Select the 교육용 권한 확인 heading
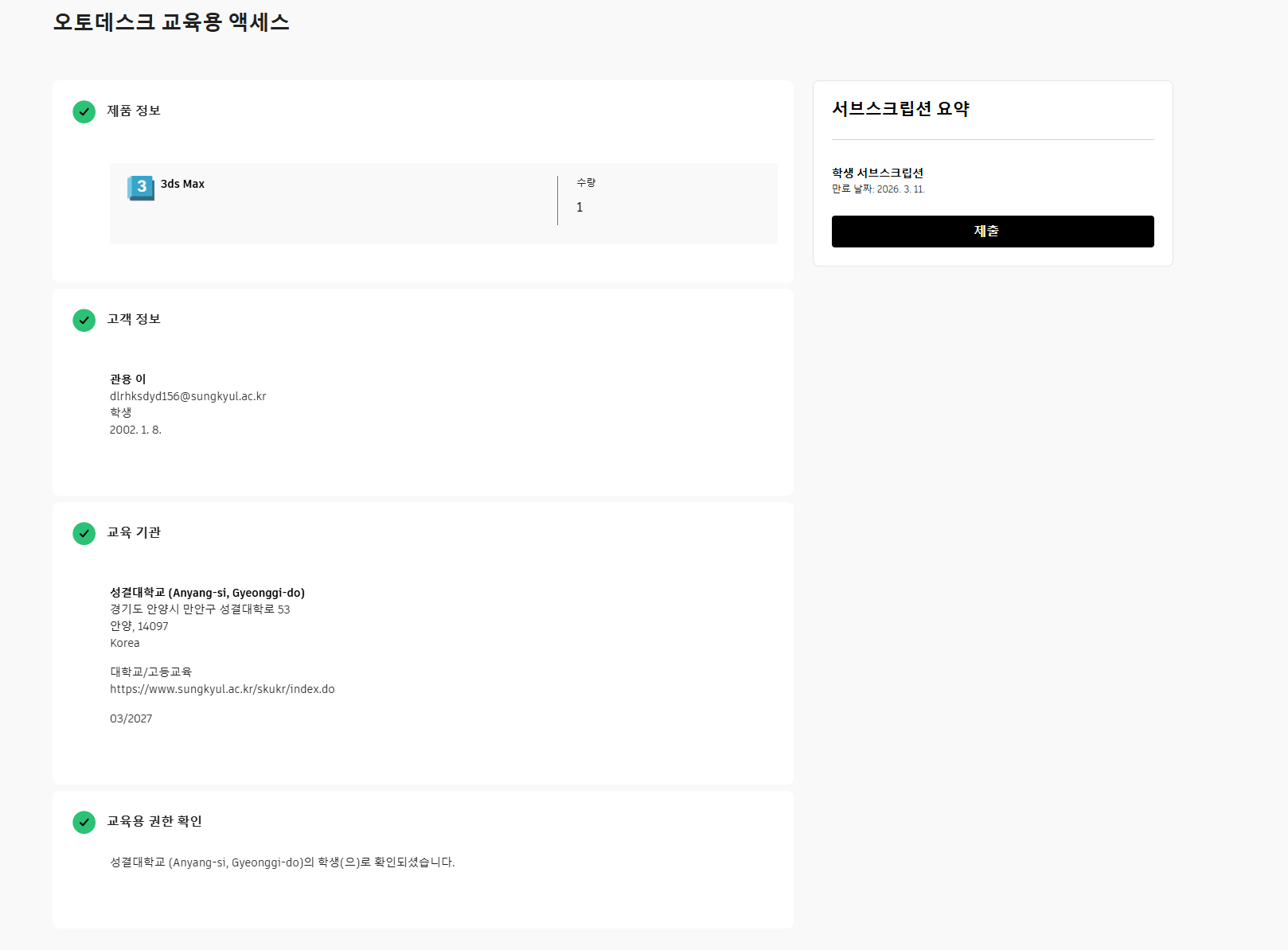This screenshot has width=1288, height=950. tap(154, 821)
